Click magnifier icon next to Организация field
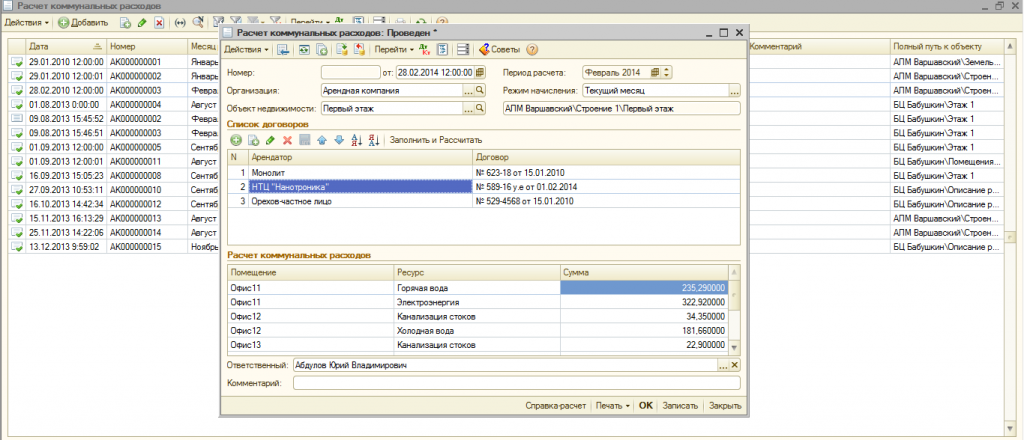 [x=481, y=91]
